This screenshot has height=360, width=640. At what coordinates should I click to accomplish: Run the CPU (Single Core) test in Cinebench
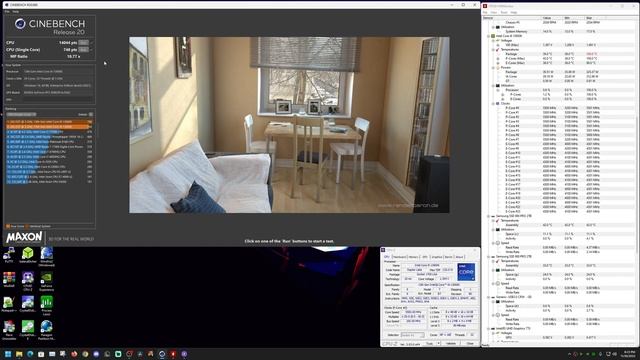83,49
